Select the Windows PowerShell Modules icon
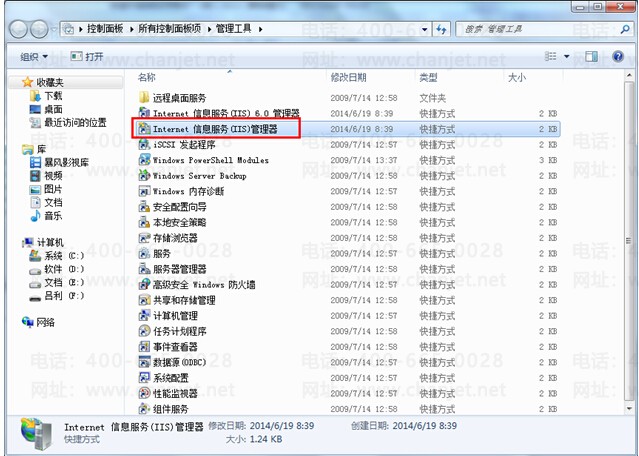639x456 pixels. coord(144,160)
